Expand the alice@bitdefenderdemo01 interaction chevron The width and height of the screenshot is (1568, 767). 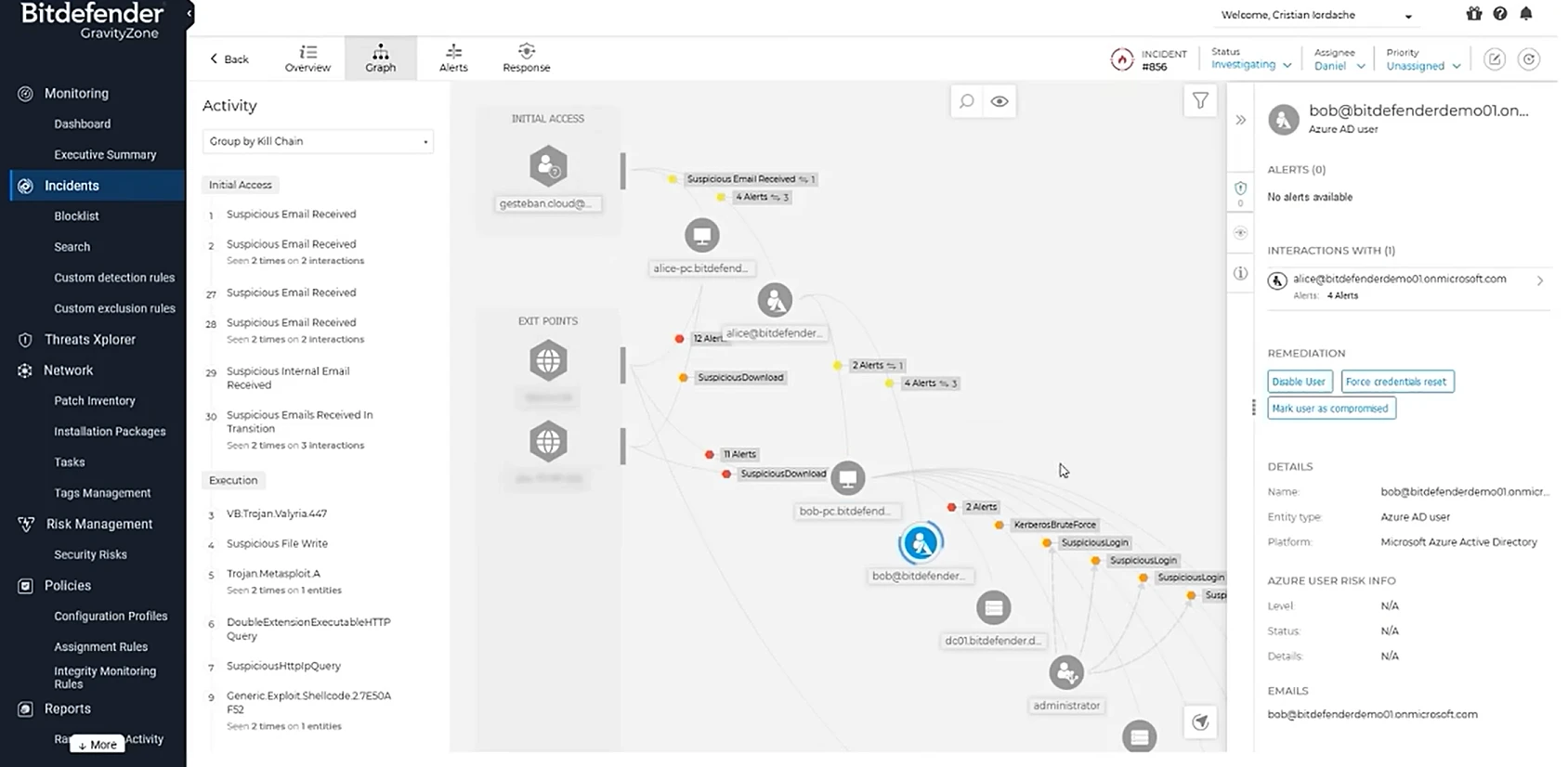point(1539,280)
